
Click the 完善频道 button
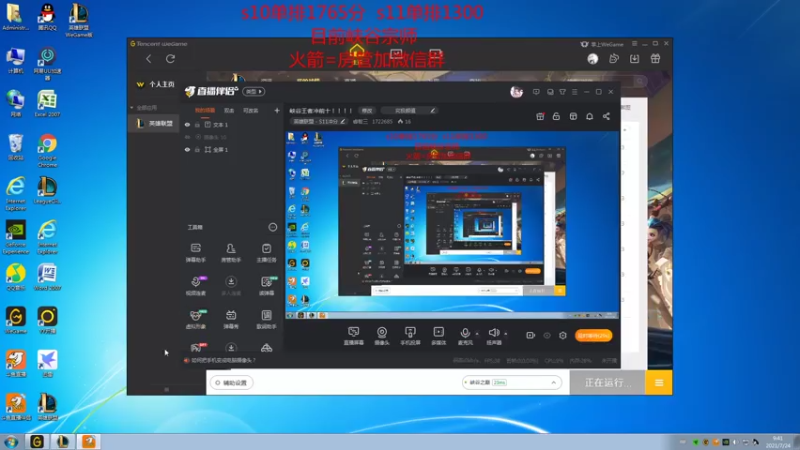click(409, 110)
